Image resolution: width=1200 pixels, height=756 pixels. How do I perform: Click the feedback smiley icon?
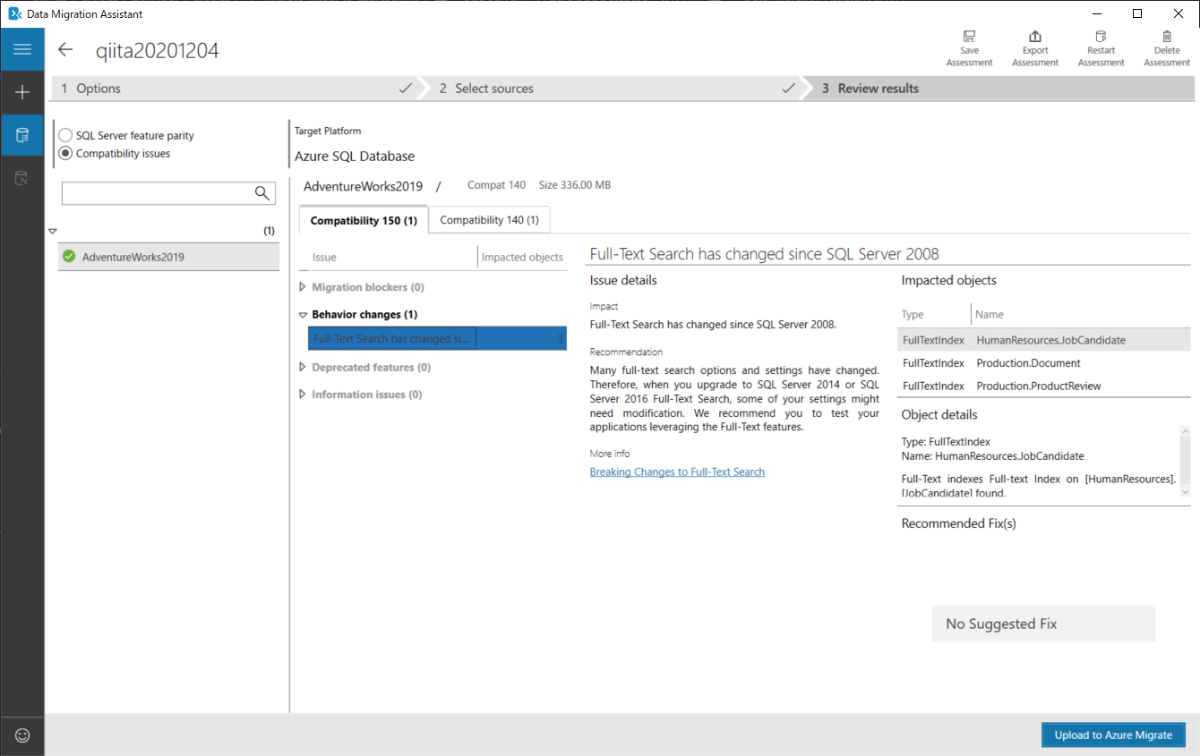click(x=22, y=734)
